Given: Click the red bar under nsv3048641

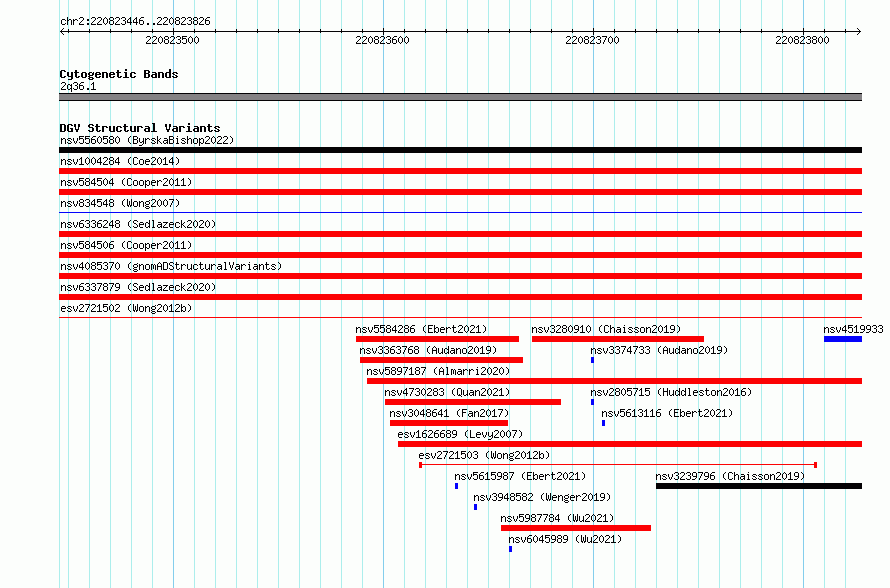Looking at the screenshot, I should [449, 423].
